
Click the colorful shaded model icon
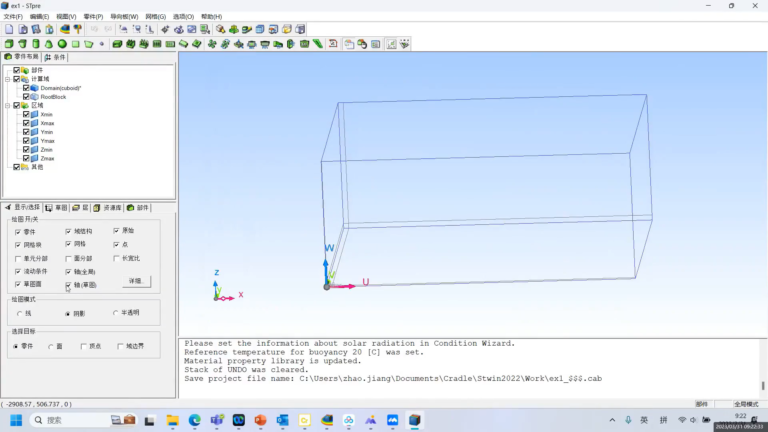pos(65,29)
